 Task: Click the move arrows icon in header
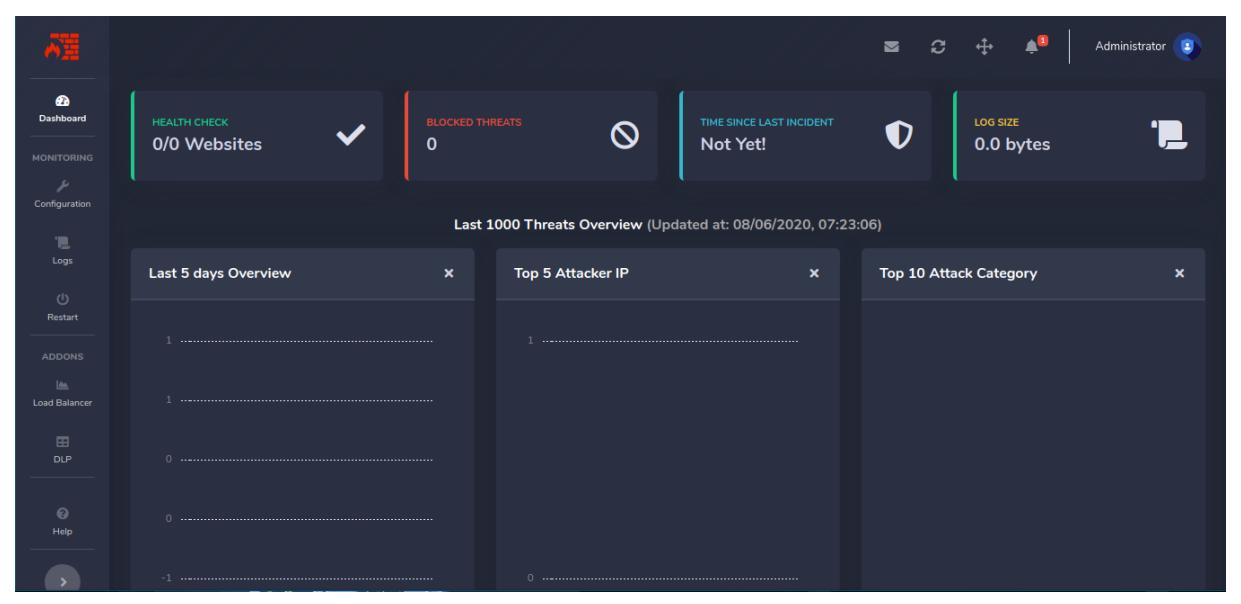coord(984,47)
